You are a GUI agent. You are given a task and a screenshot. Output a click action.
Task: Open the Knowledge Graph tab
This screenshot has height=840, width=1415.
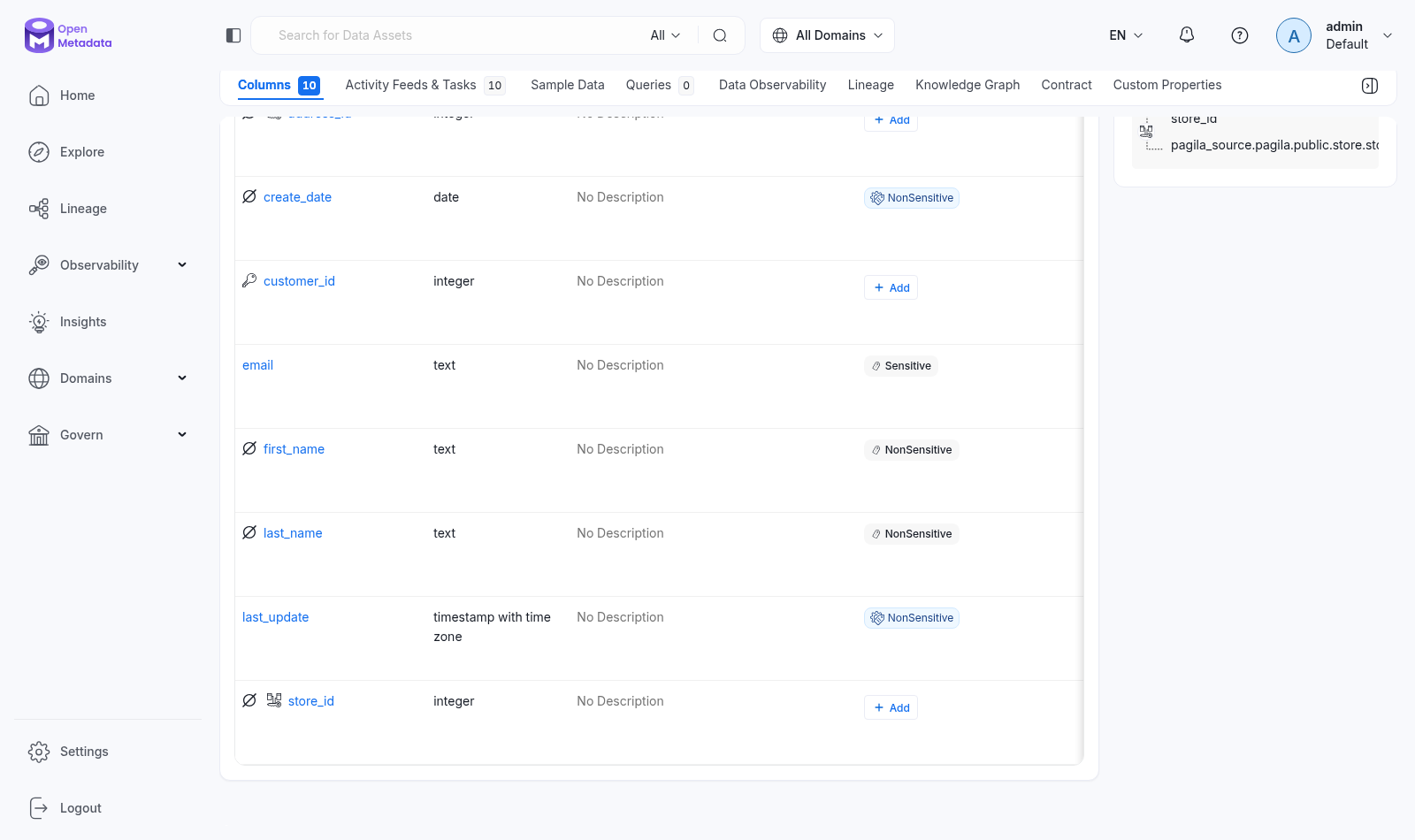tap(968, 85)
